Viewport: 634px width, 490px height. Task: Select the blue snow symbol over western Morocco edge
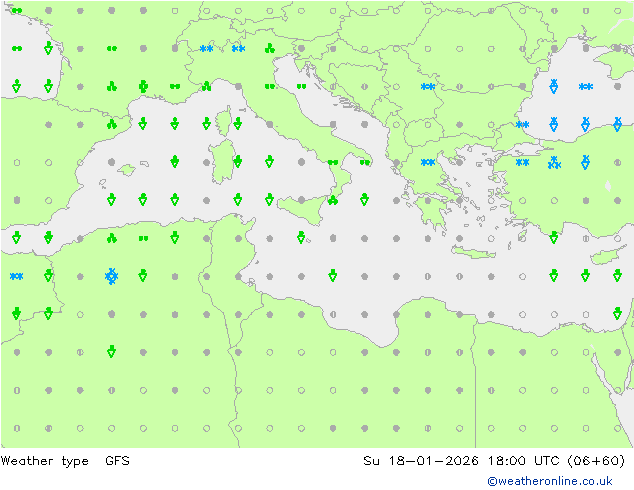pyautogui.click(x=17, y=277)
